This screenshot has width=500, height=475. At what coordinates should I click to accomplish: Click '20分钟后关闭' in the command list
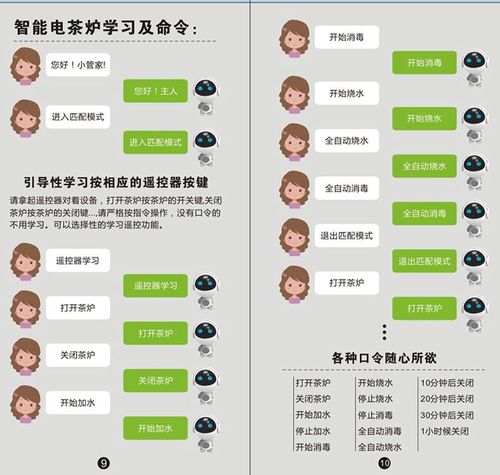(447, 399)
